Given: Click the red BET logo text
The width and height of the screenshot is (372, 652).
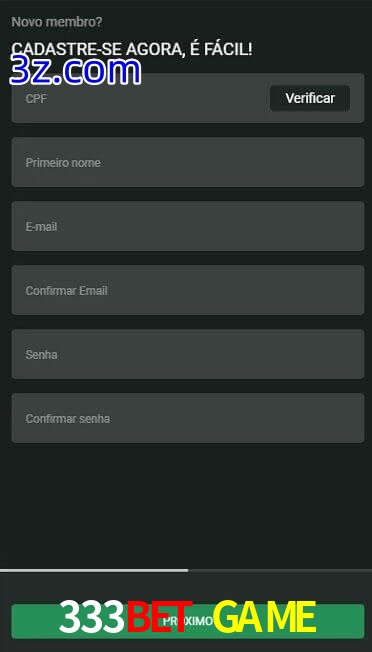Looking at the screenshot, I should tap(159, 618).
